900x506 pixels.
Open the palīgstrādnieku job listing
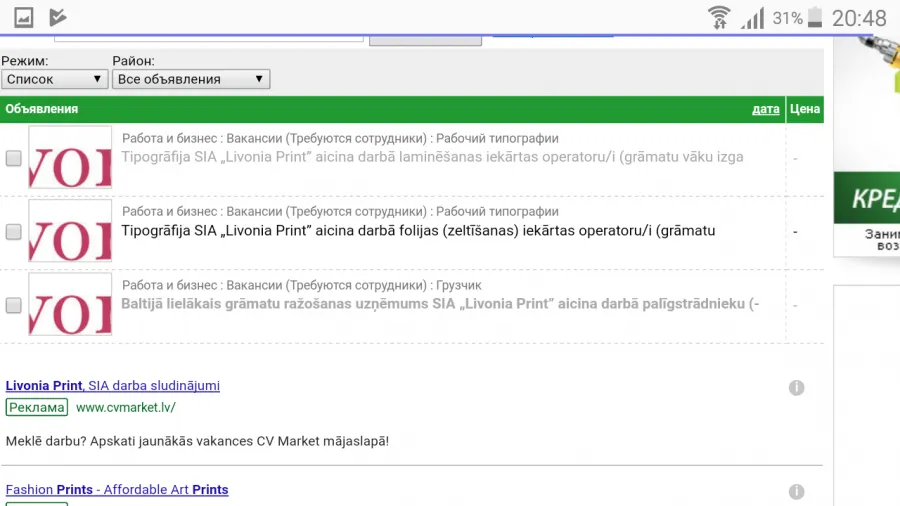pyautogui.click(x=440, y=303)
